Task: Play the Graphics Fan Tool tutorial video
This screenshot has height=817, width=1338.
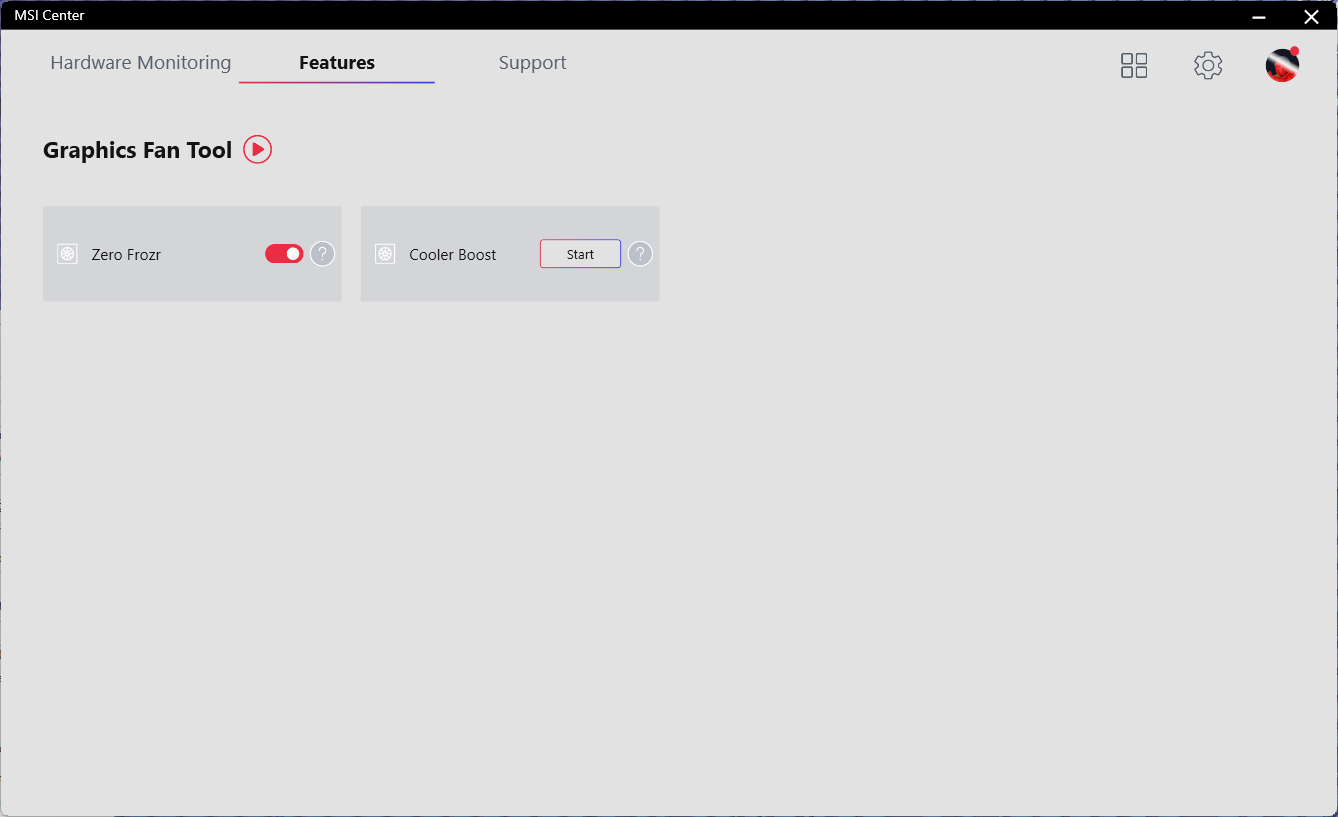Action: [257, 150]
